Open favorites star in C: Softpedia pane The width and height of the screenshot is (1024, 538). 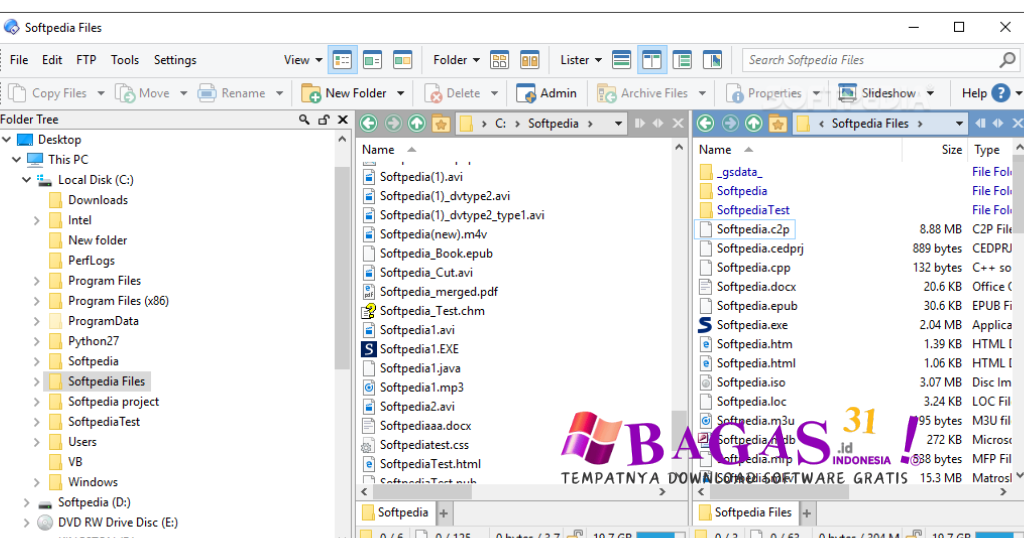441,123
